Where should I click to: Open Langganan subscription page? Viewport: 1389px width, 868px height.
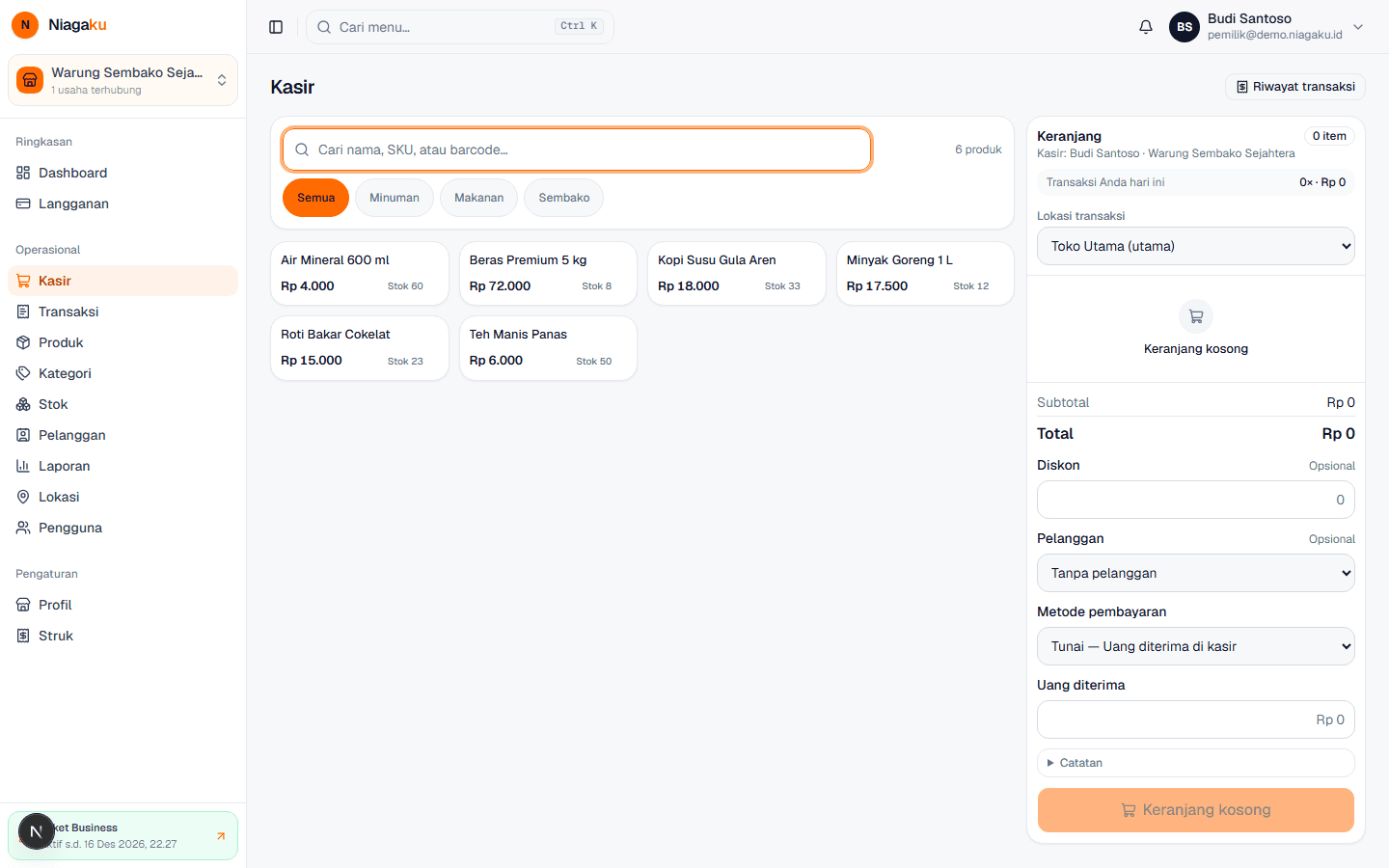123,203
